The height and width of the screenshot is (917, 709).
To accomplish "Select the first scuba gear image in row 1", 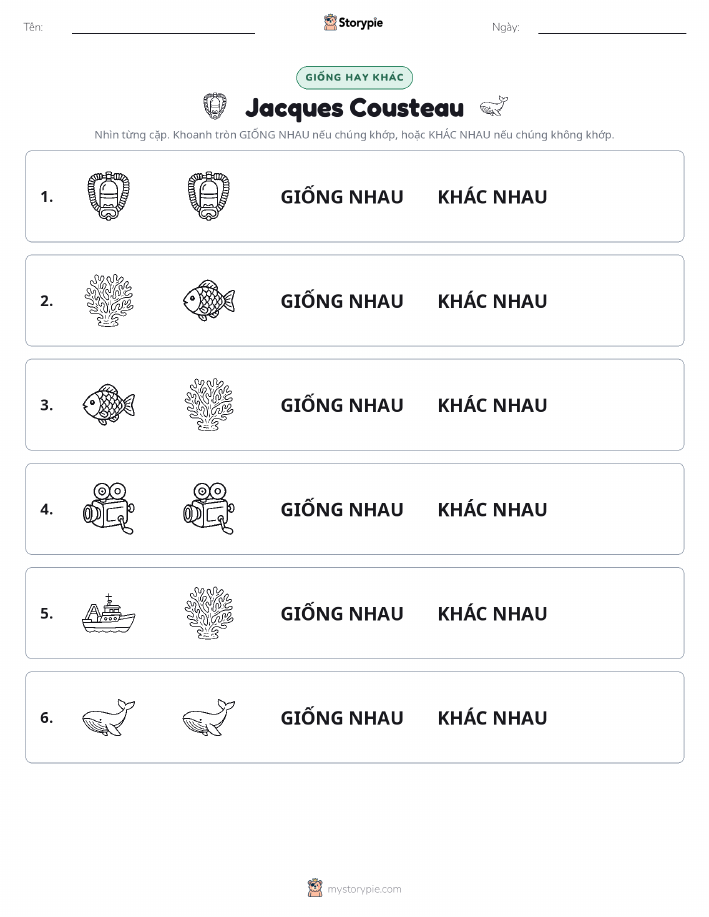I will click(x=108, y=196).
